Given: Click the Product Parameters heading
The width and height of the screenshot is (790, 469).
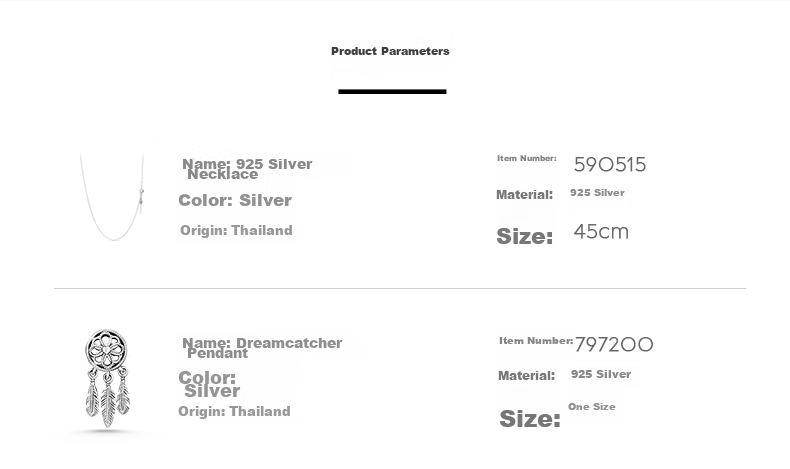Looking at the screenshot, I should [x=390, y=51].
